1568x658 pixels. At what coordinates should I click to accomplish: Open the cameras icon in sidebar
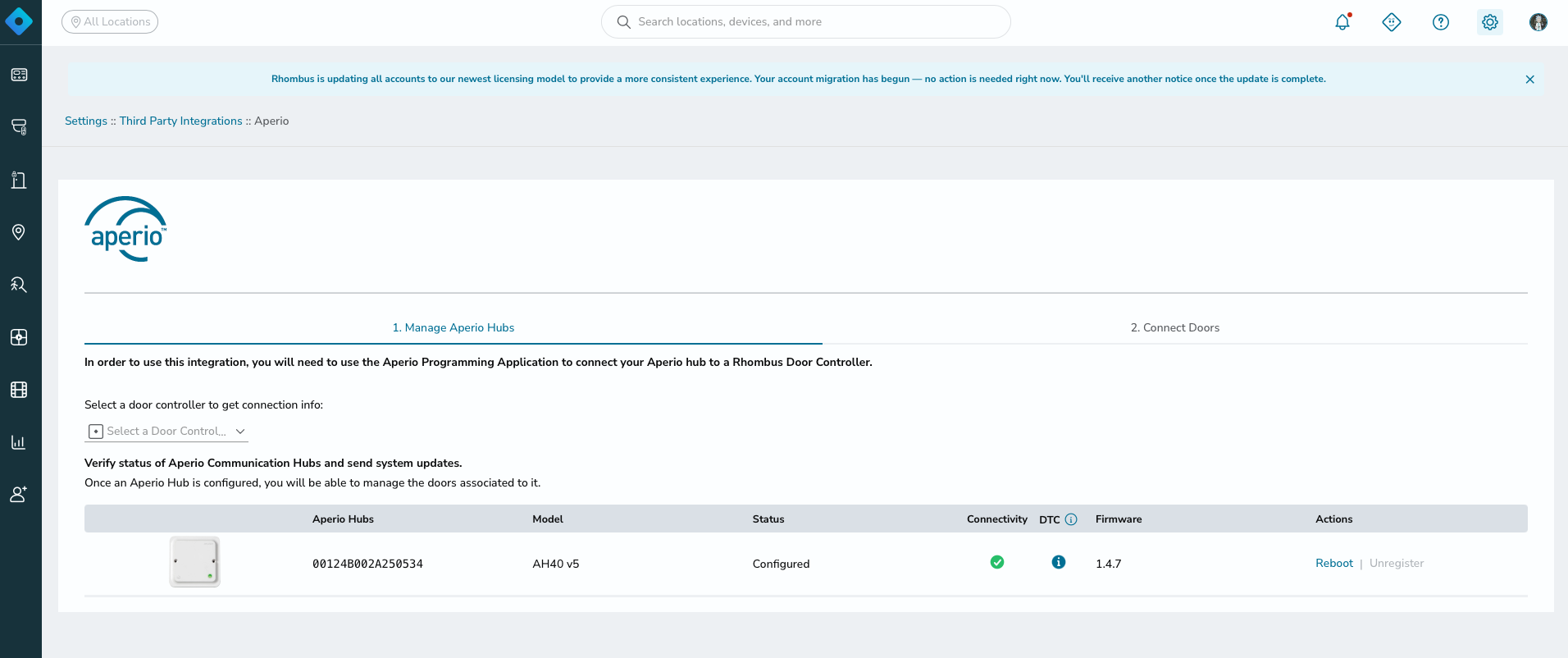pos(19,127)
